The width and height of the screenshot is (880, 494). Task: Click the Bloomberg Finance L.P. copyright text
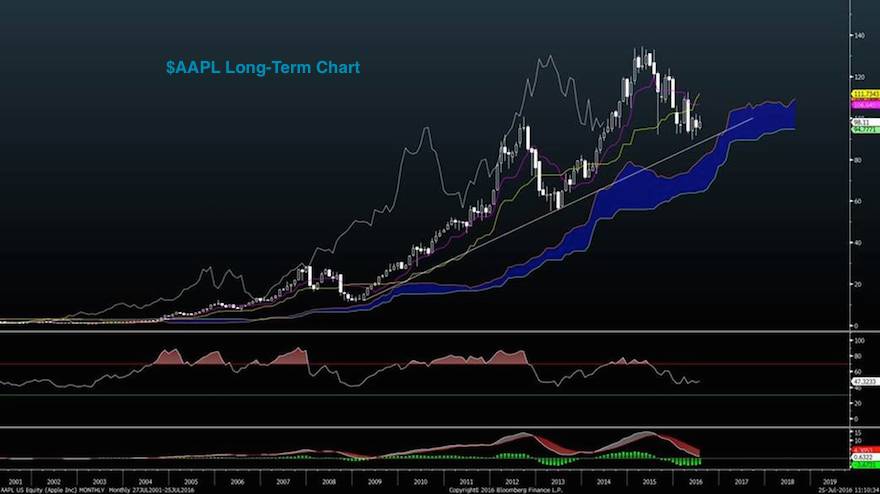click(x=505, y=490)
